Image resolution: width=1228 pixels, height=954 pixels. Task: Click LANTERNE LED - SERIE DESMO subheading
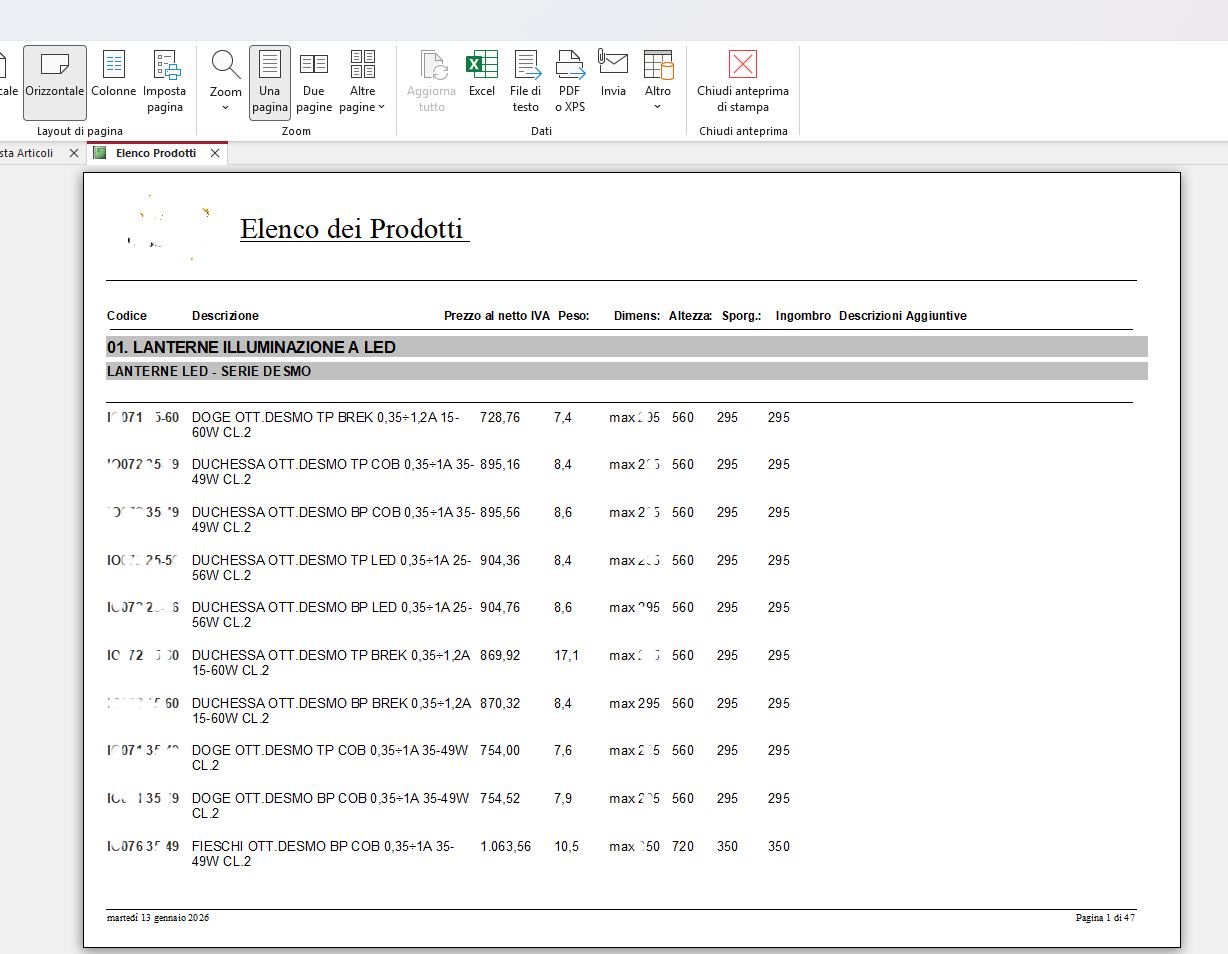point(209,371)
